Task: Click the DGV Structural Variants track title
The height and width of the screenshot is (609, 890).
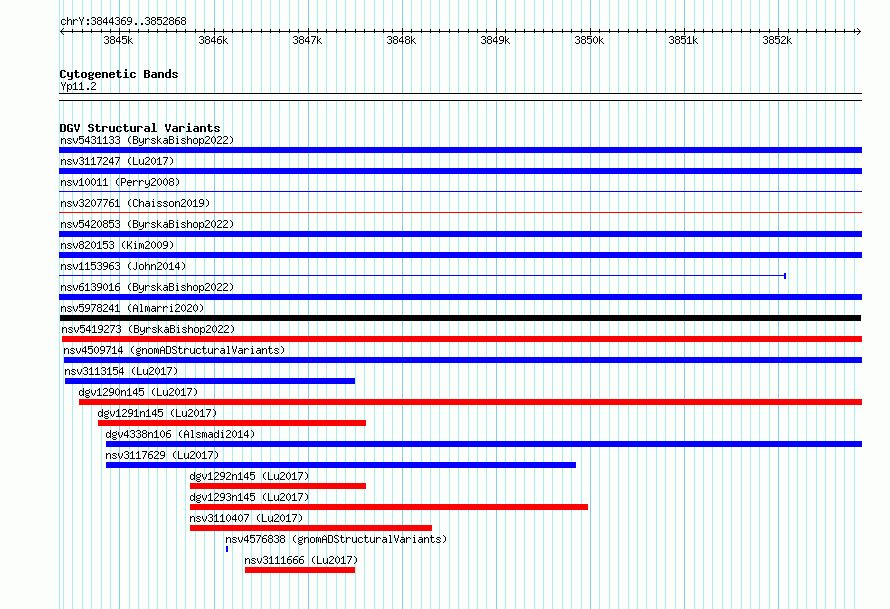Action: pyautogui.click(x=140, y=128)
